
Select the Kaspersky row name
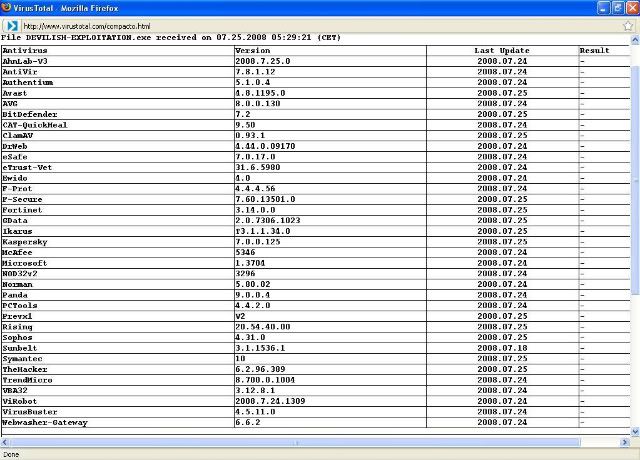[x=25, y=242]
